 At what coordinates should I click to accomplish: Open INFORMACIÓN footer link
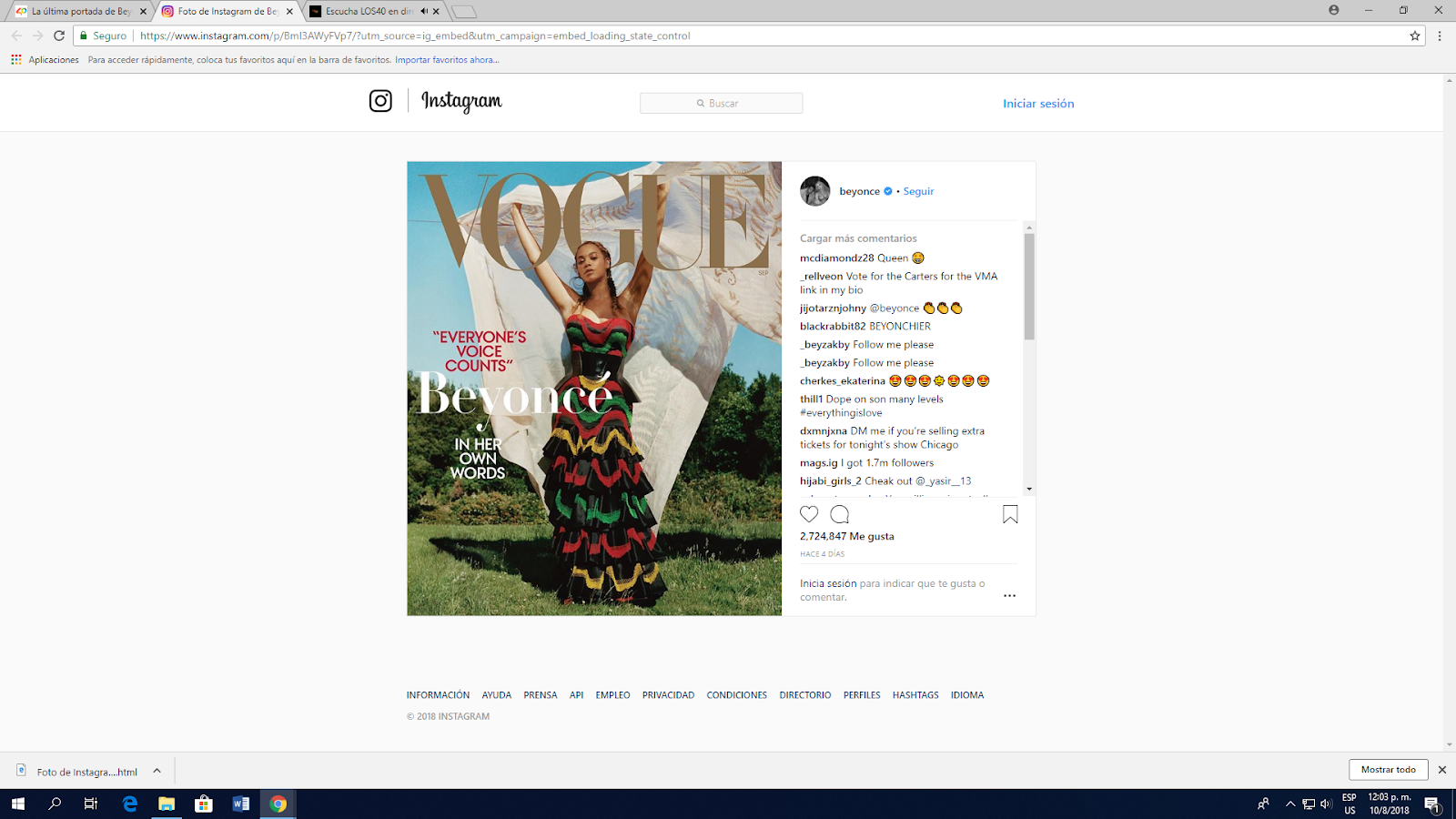(x=438, y=694)
